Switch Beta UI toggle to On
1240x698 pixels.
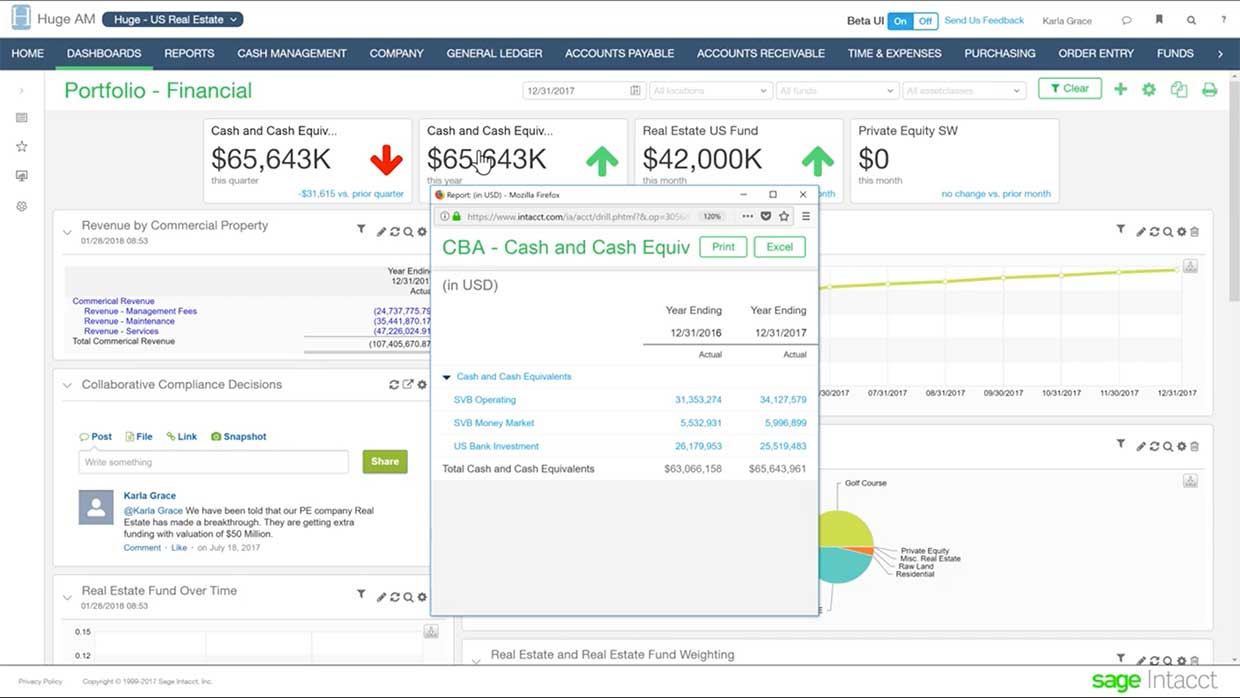point(901,21)
